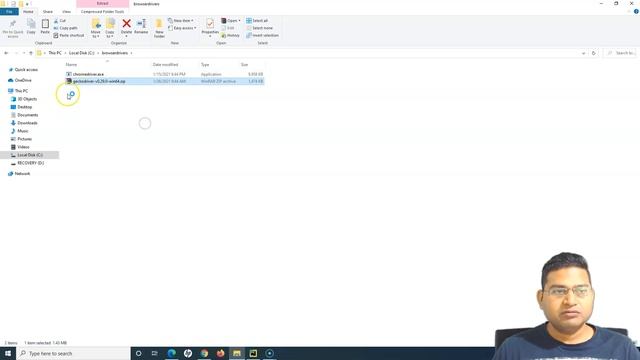640x360 pixels.
Task: Click the Cut command
Action: tap(60, 20)
